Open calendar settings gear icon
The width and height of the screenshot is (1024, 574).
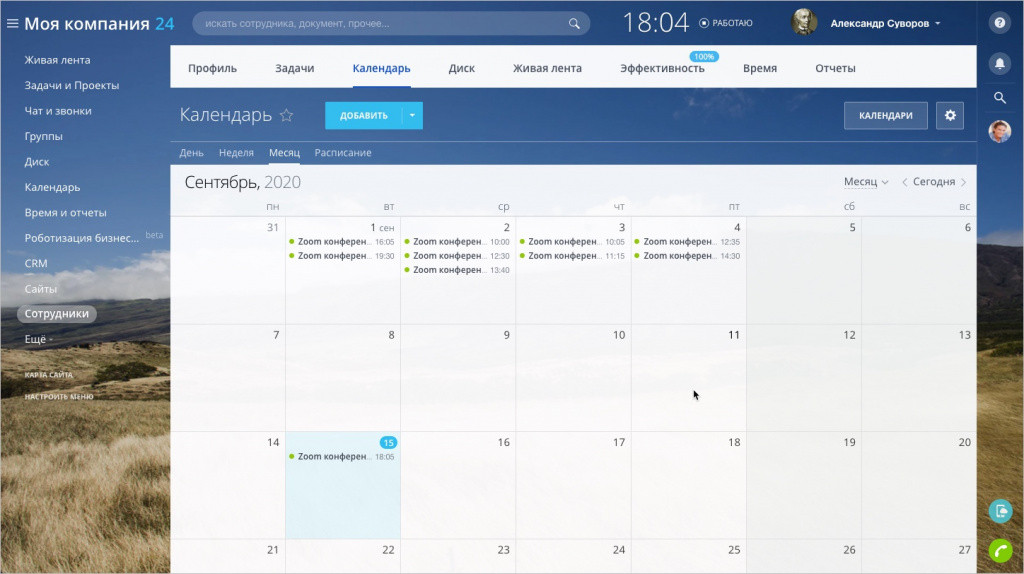pyautogui.click(x=950, y=116)
